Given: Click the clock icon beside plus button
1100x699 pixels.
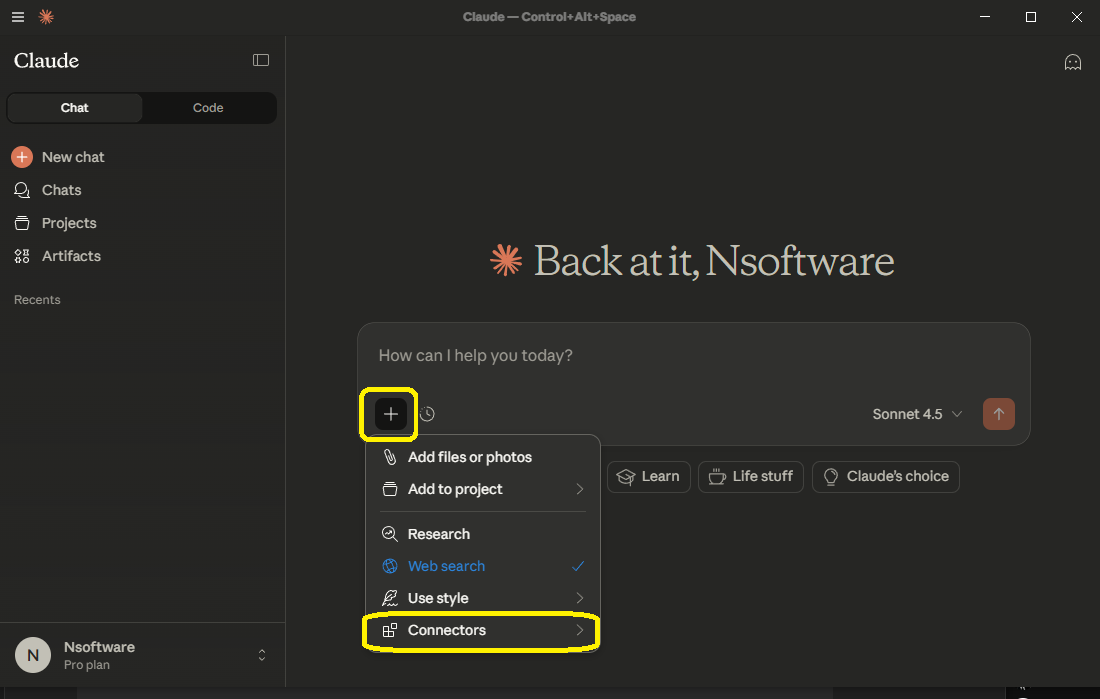Looking at the screenshot, I should 427,414.
